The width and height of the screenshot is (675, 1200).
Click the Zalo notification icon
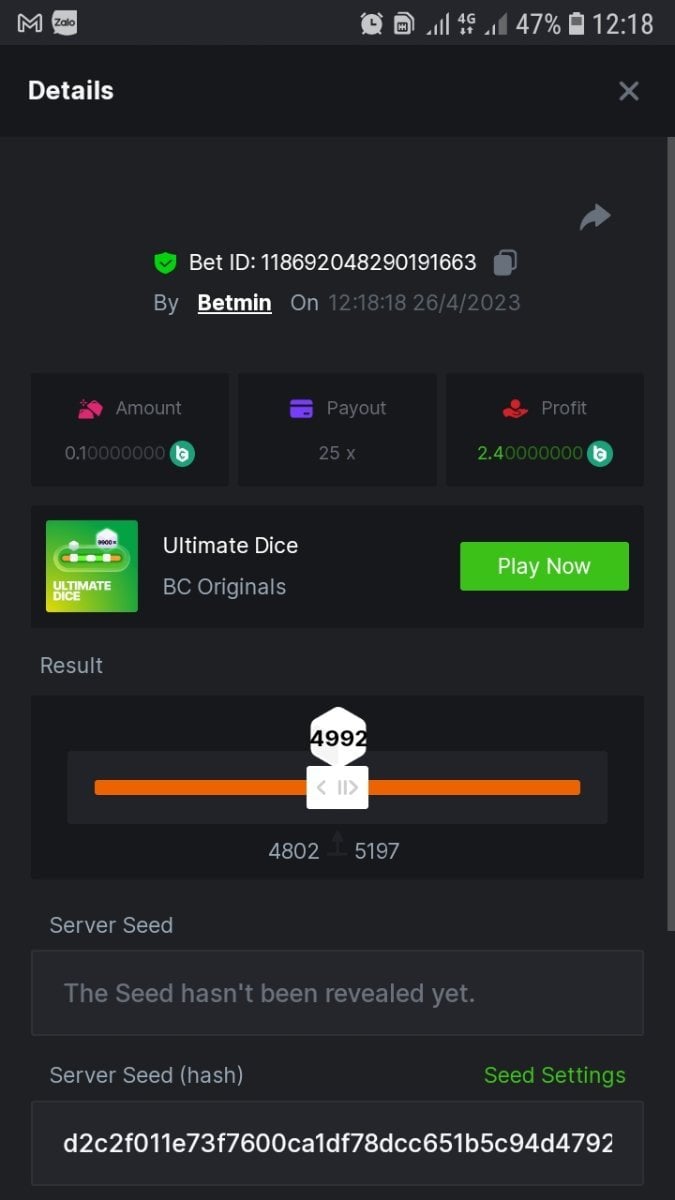click(x=65, y=21)
